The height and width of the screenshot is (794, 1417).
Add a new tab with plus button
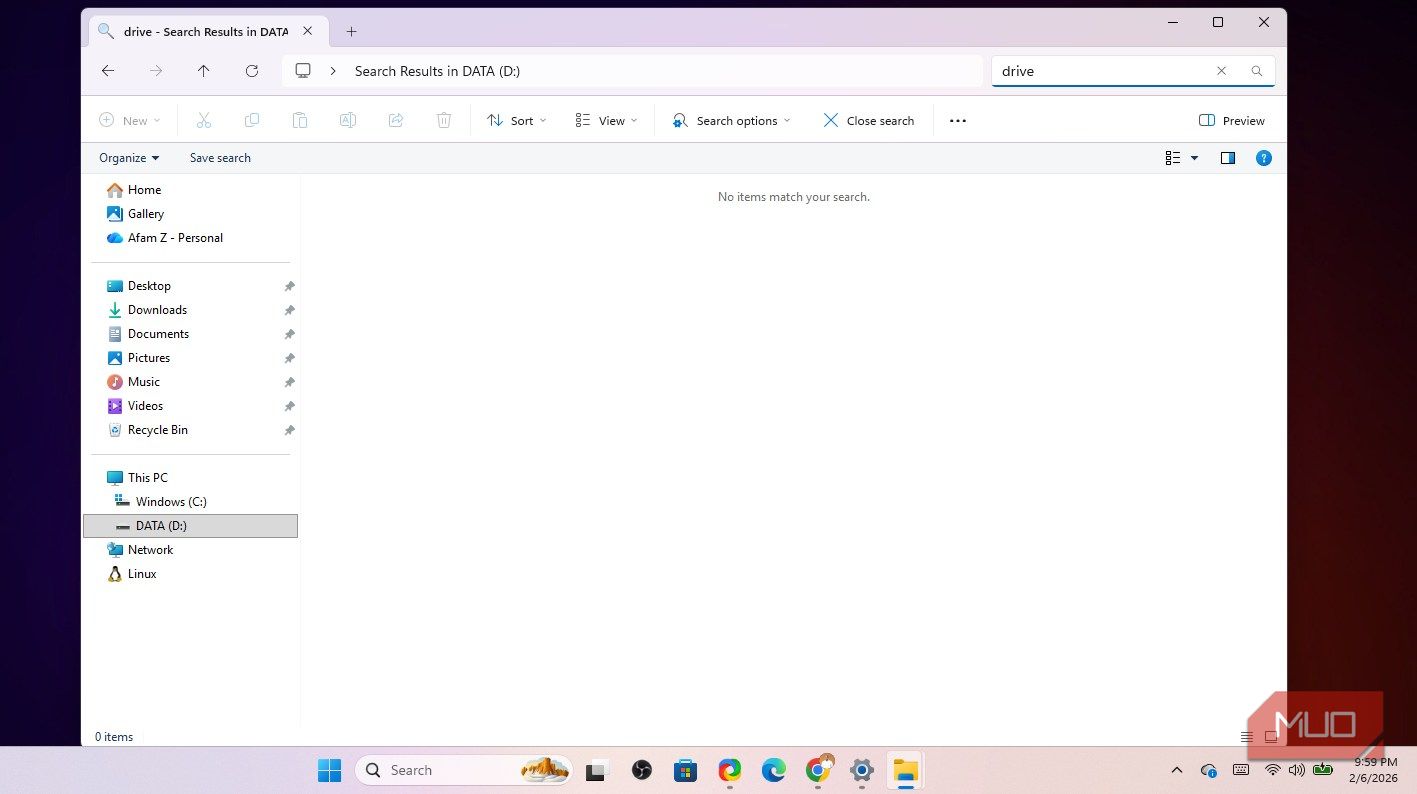click(351, 31)
